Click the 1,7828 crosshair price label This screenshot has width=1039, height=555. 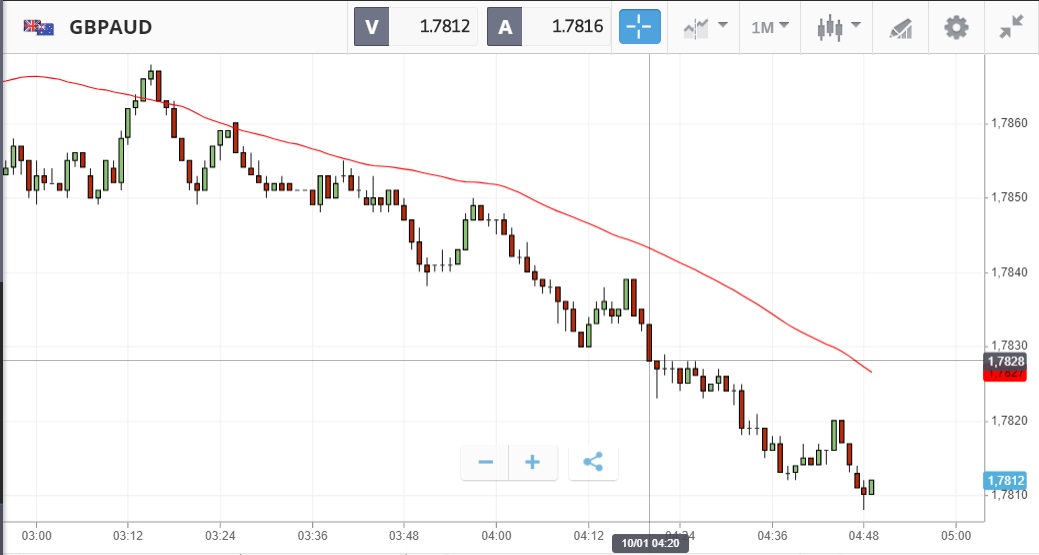pyautogui.click(x=1005, y=361)
